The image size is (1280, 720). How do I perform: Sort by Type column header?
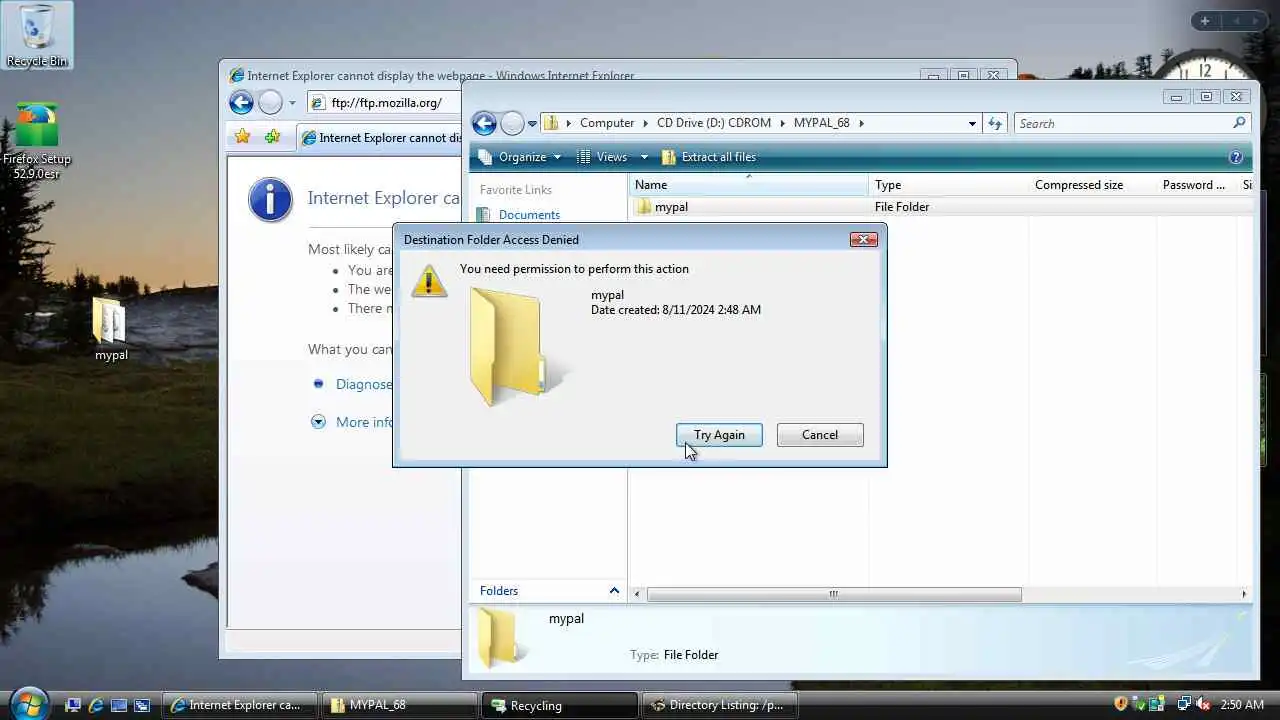[x=948, y=185]
